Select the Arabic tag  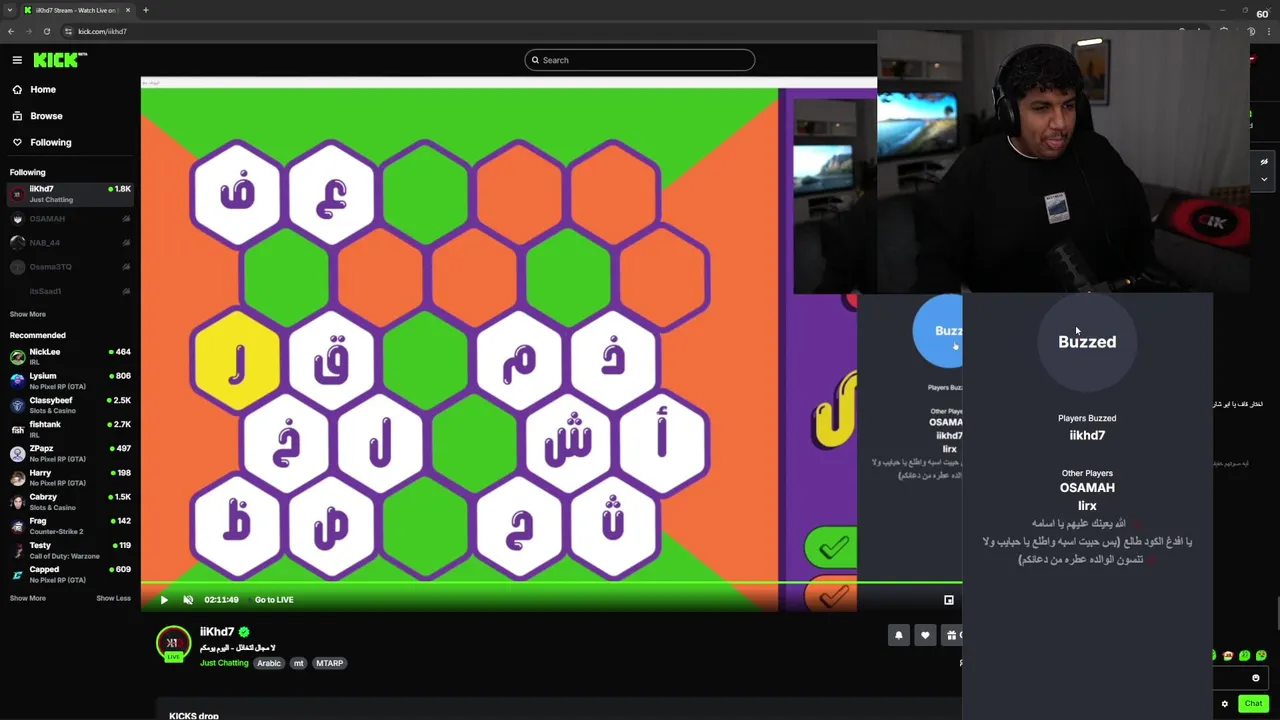[x=269, y=663]
